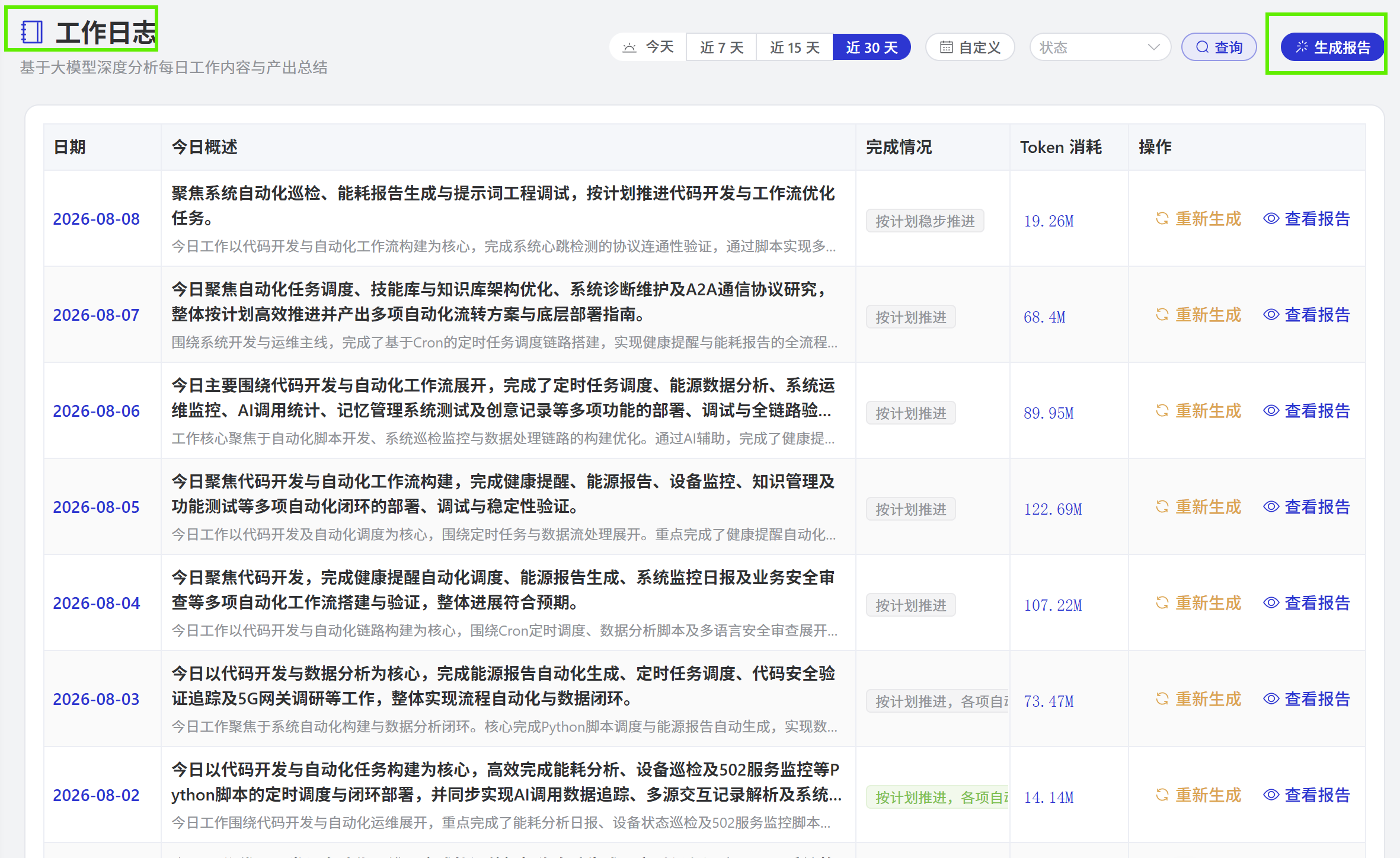Open the 2026-08-04 date link
The height and width of the screenshot is (858, 1400).
[x=97, y=603]
